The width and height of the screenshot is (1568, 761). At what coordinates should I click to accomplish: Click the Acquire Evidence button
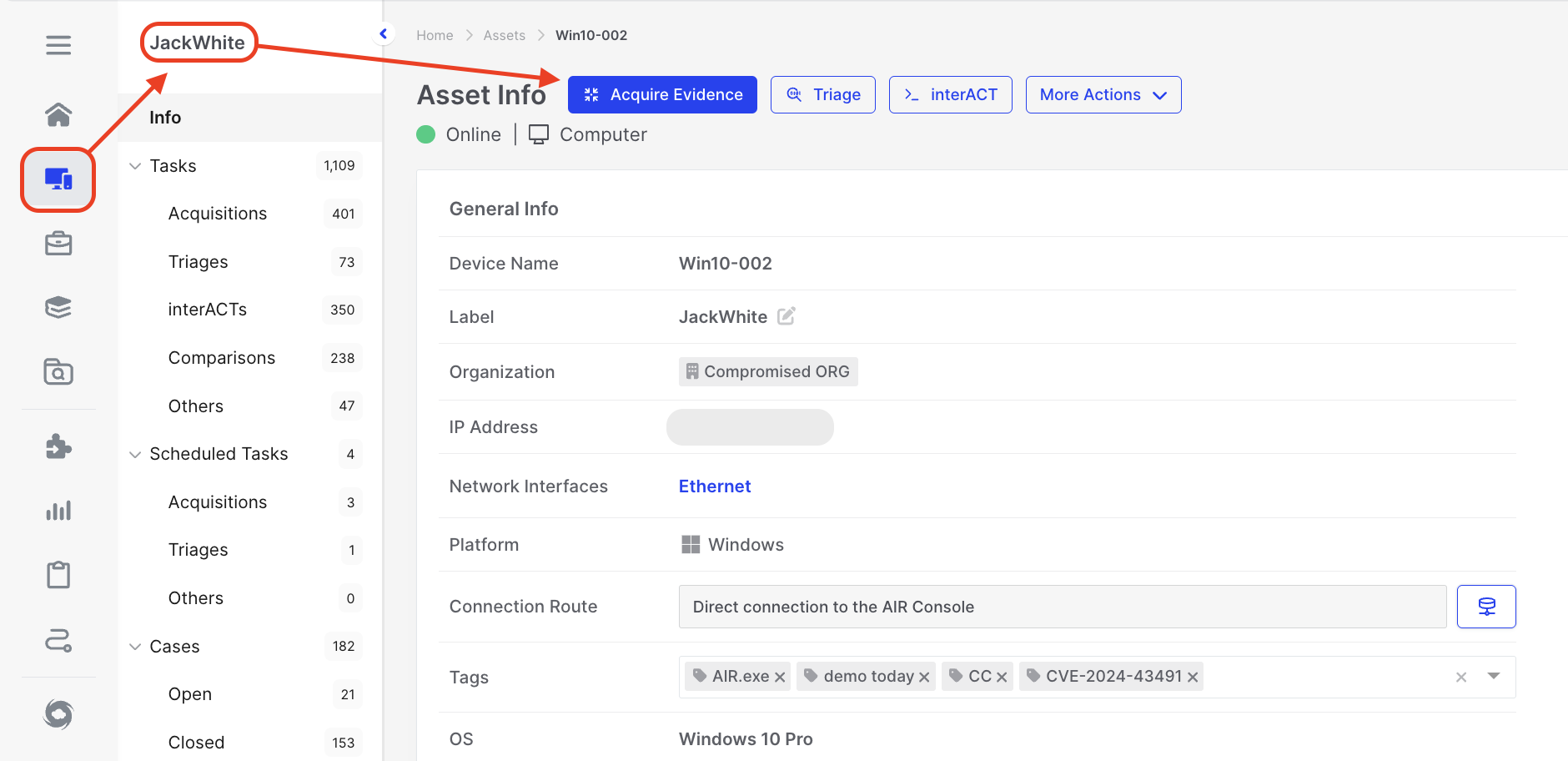(x=662, y=95)
